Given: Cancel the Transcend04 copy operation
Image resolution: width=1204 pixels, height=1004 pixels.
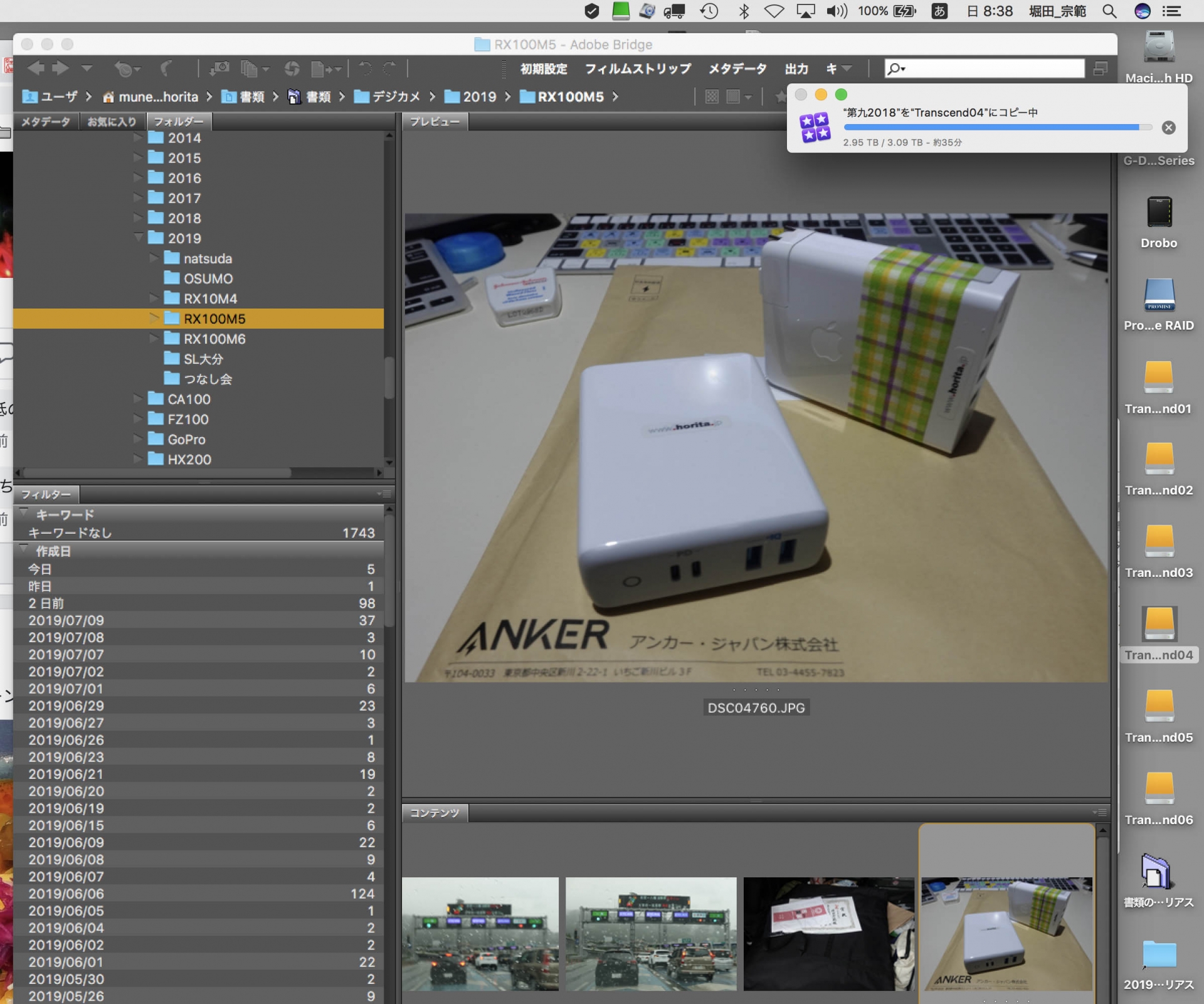Looking at the screenshot, I should click(1168, 128).
